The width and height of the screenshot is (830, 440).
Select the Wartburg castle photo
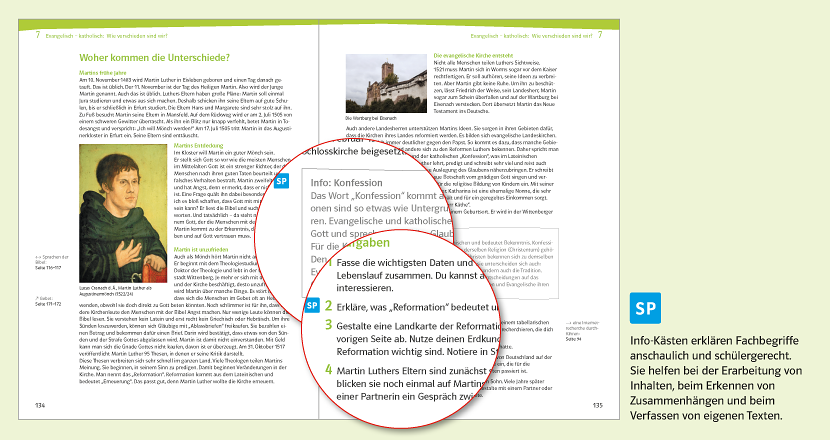386,83
